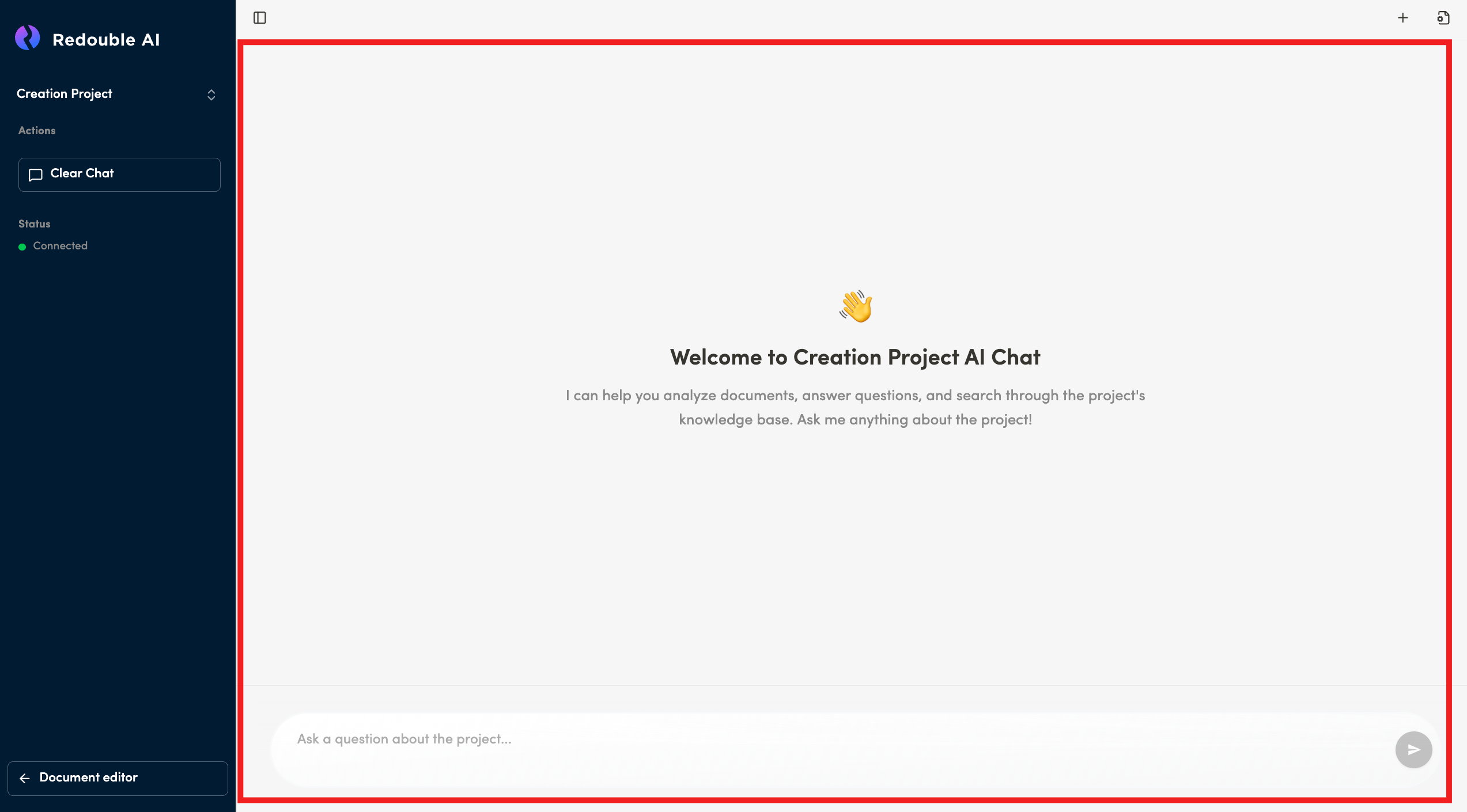Click the waving hand emoji

[x=856, y=306]
